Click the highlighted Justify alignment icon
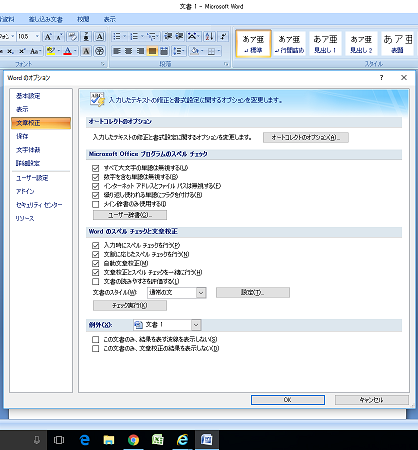The height and width of the screenshot is (450, 418). pyautogui.click(x=152, y=51)
